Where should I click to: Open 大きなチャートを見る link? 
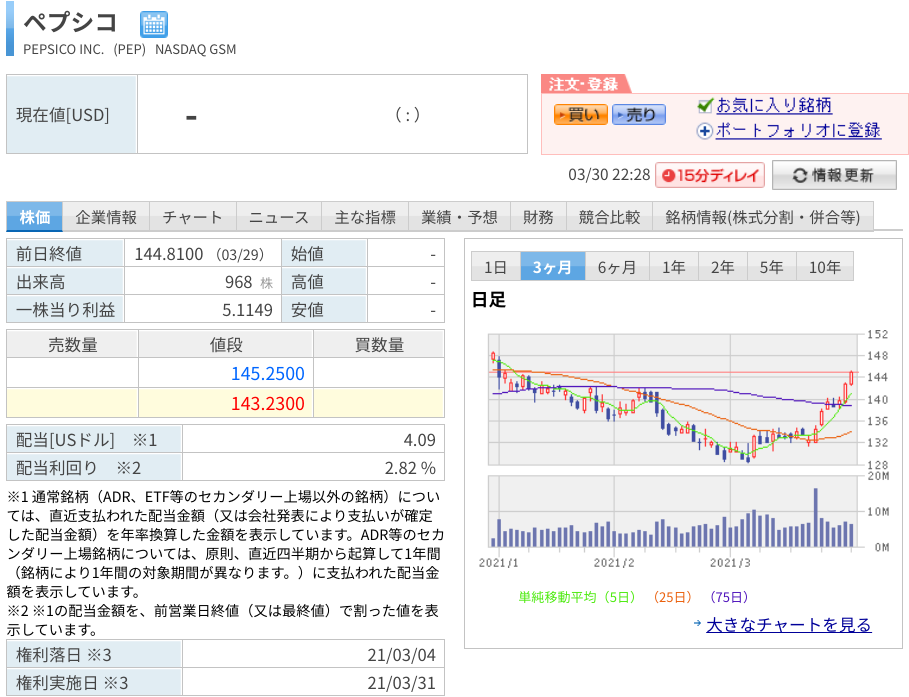tap(788, 625)
